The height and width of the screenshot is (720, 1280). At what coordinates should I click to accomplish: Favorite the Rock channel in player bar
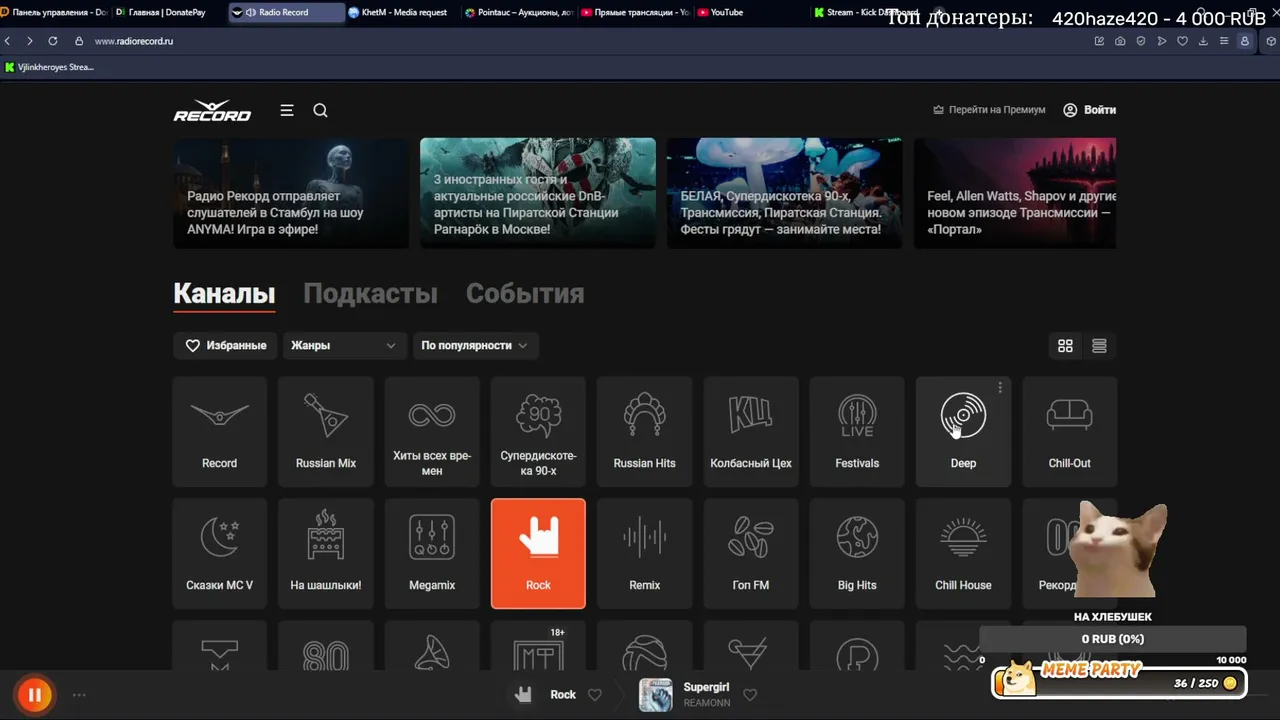click(595, 695)
